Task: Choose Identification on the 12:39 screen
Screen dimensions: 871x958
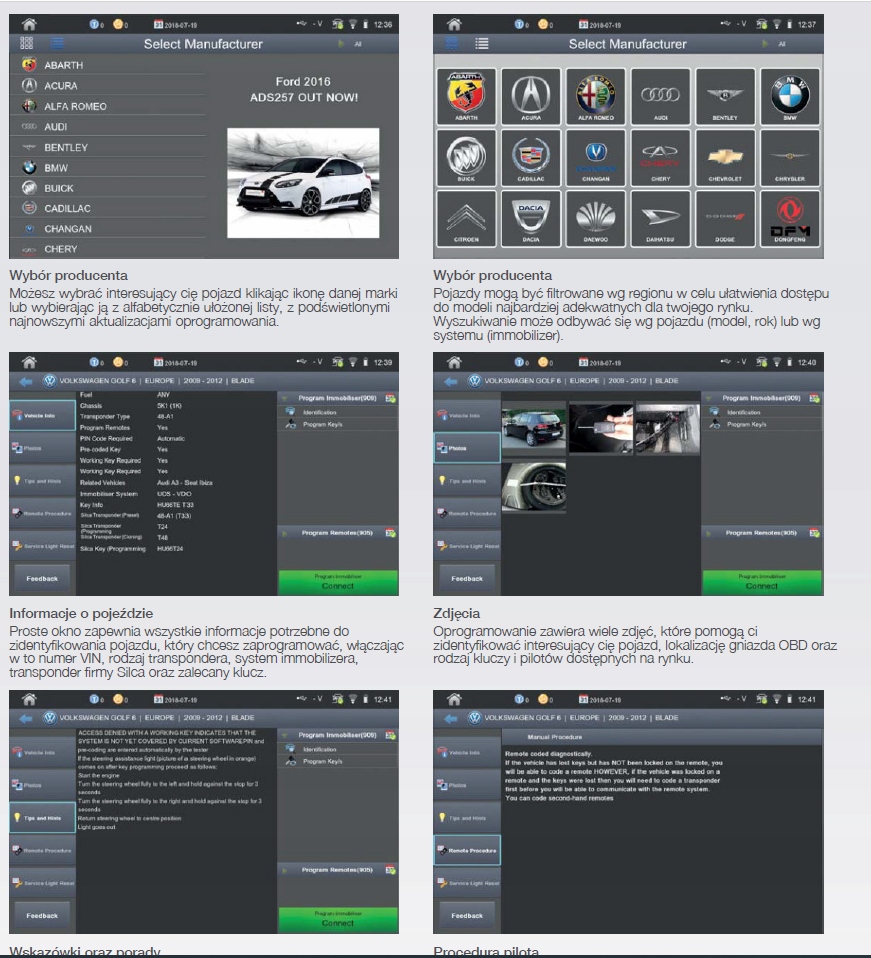Action: (x=338, y=412)
